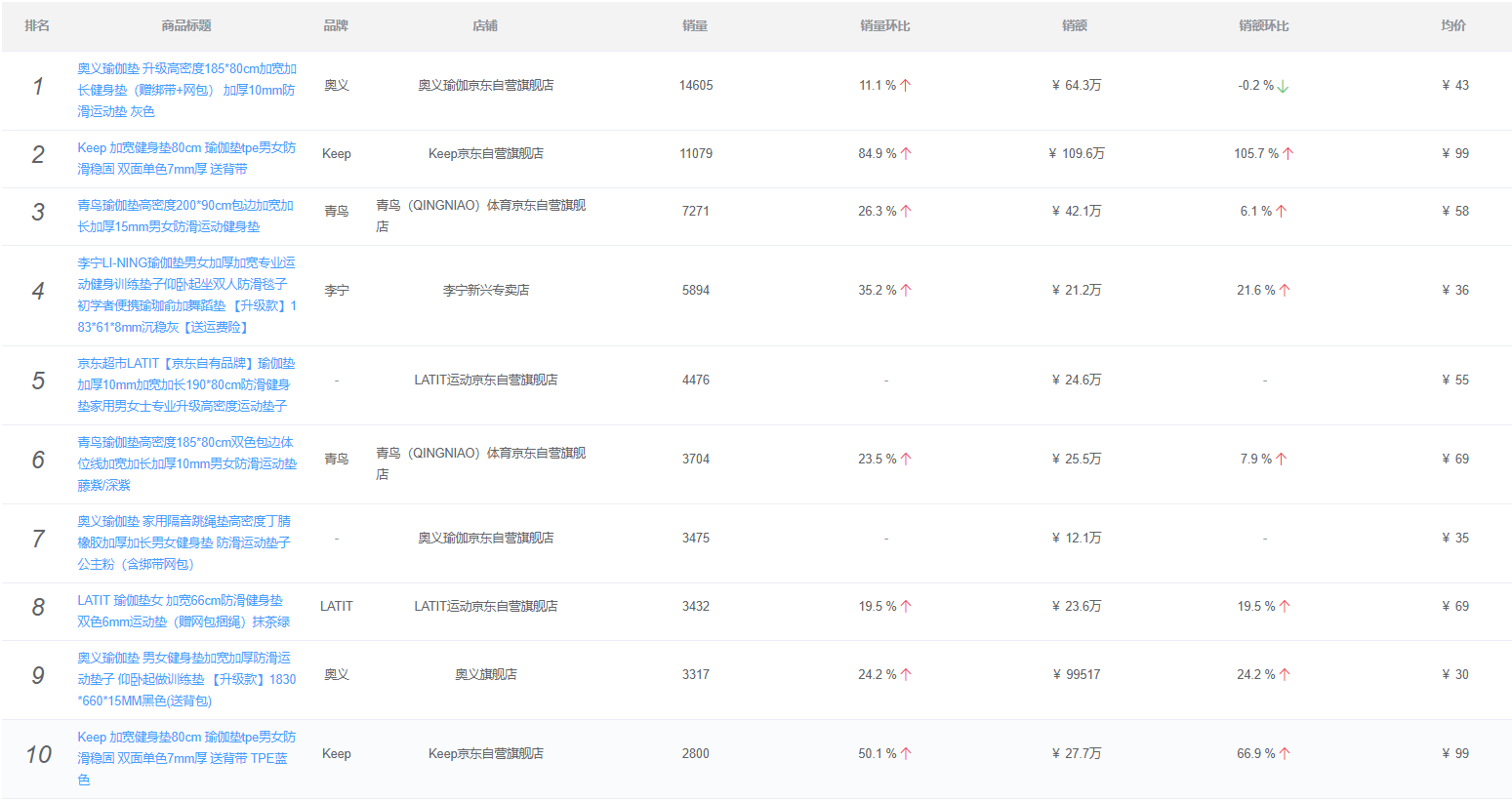Click store name 李宁新兴专卖店
This screenshot has width=1512, height=801.
click(486, 291)
